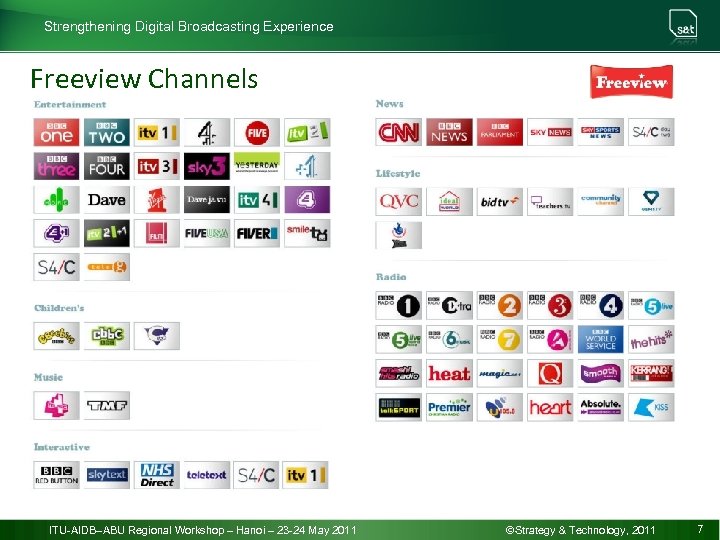The height and width of the screenshot is (540, 720).
Task: Click the the hits radio logo
Action: (x=651, y=339)
